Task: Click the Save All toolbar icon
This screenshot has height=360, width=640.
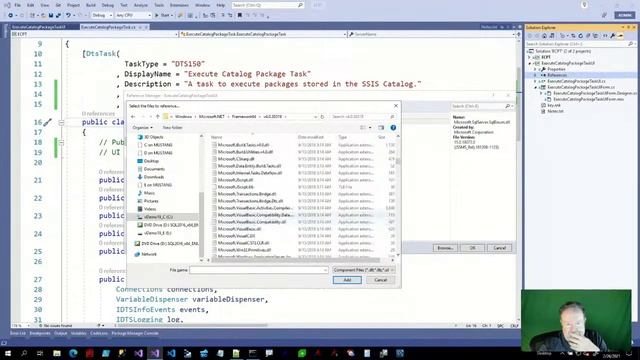Action: [x=58, y=15]
